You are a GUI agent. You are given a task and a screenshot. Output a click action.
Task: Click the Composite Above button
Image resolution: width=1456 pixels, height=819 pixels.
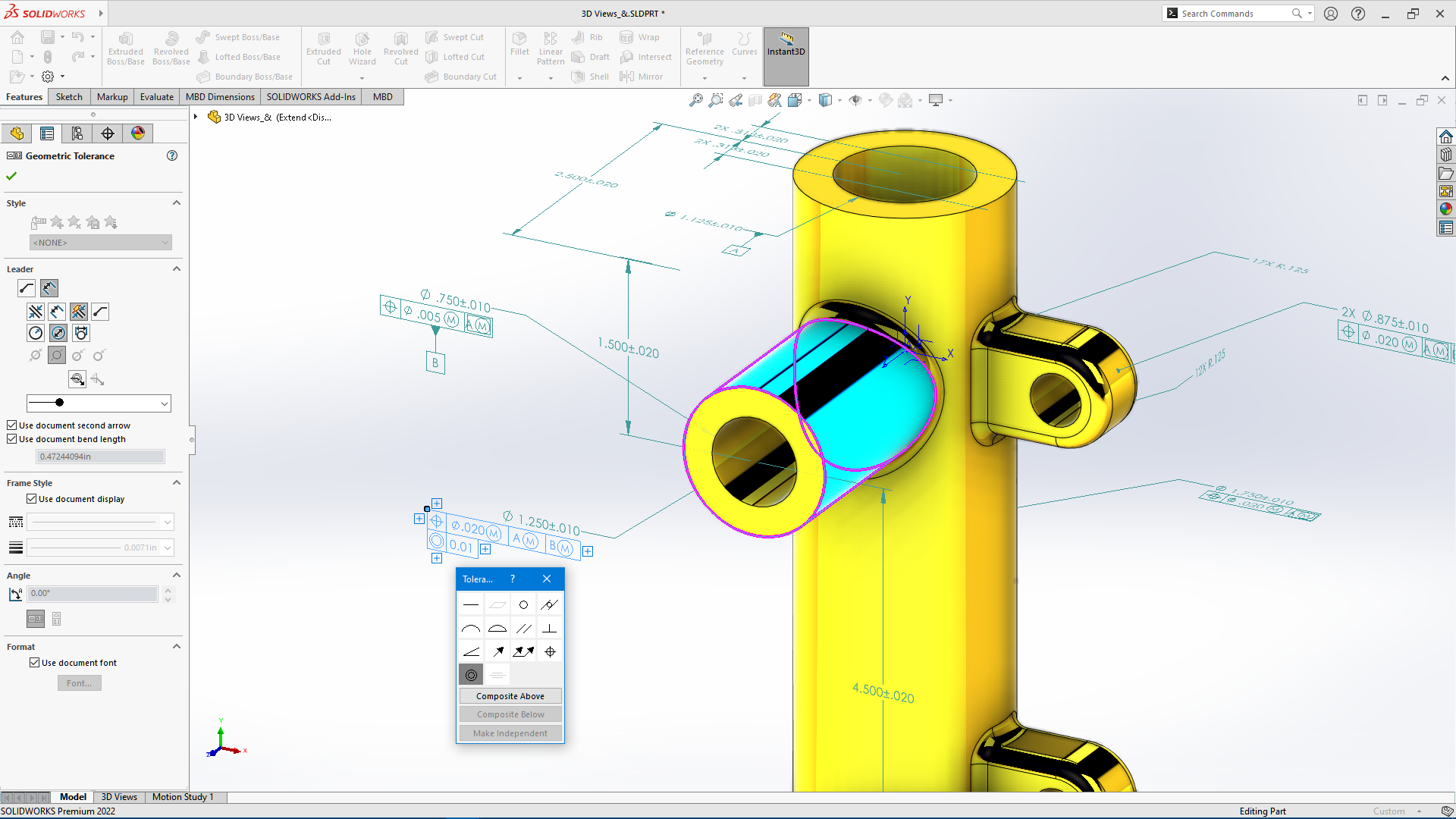click(510, 695)
